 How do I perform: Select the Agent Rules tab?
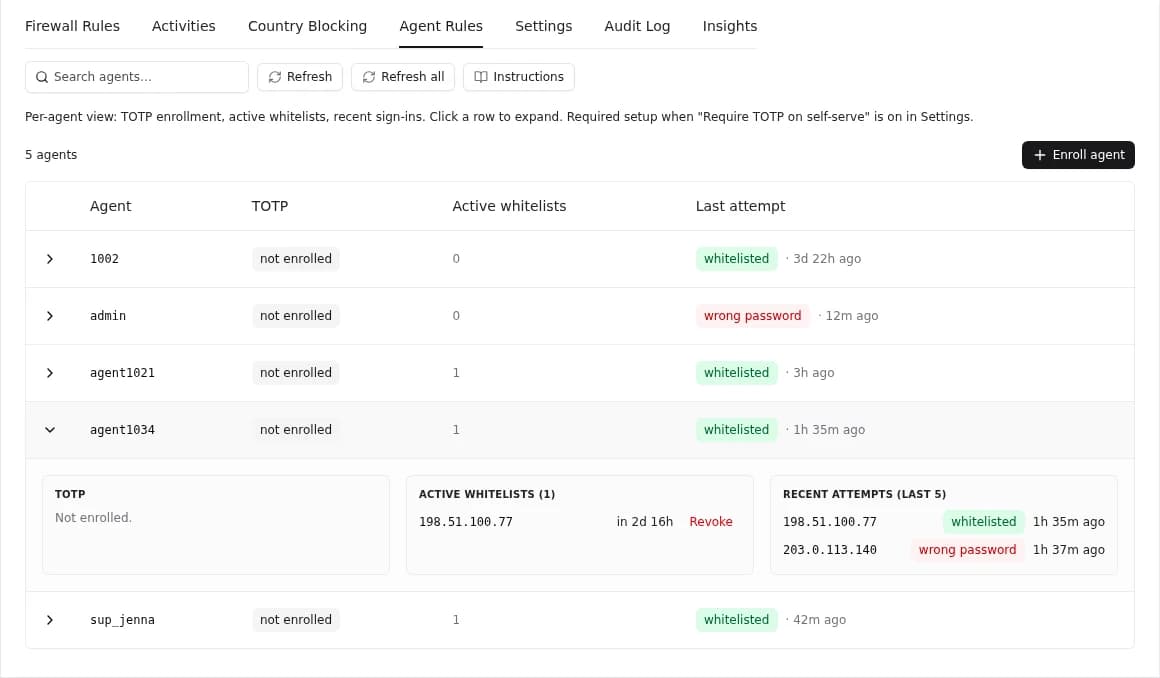(x=441, y=26)
